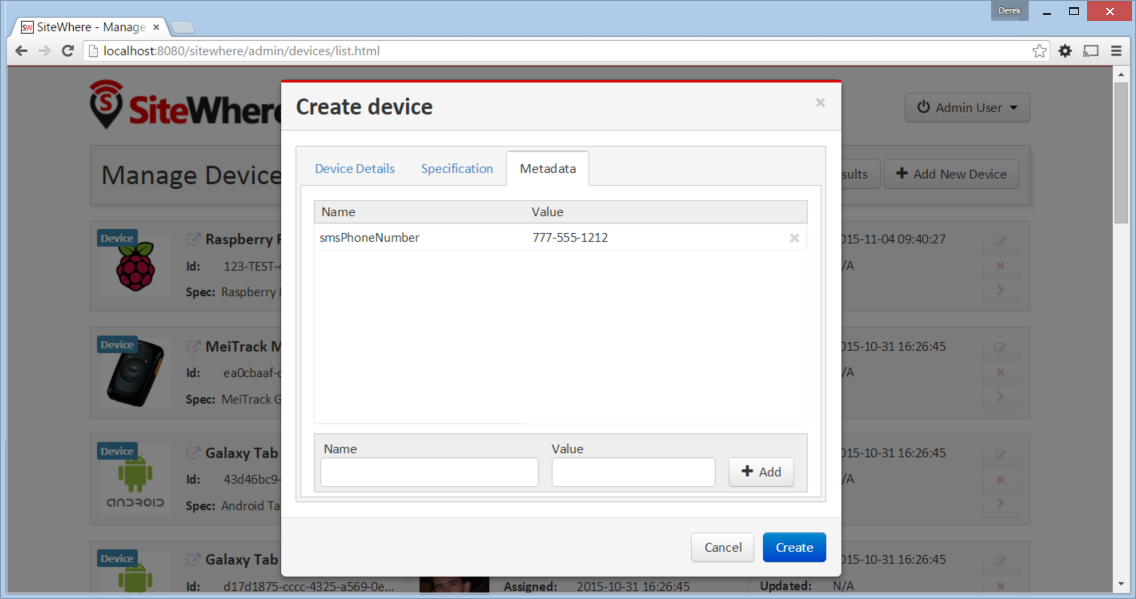The height and width of the screenshot is (599, 1136).
Task: Go back to previous page
Action: coord(22,51)
